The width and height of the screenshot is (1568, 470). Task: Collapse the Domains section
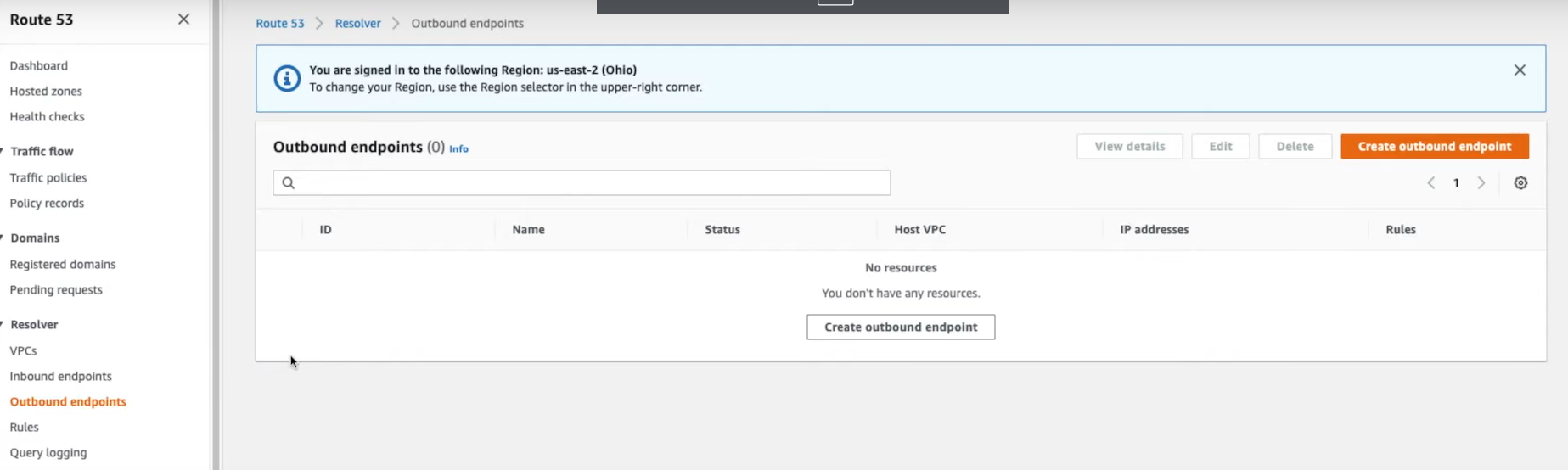[3, 238]
